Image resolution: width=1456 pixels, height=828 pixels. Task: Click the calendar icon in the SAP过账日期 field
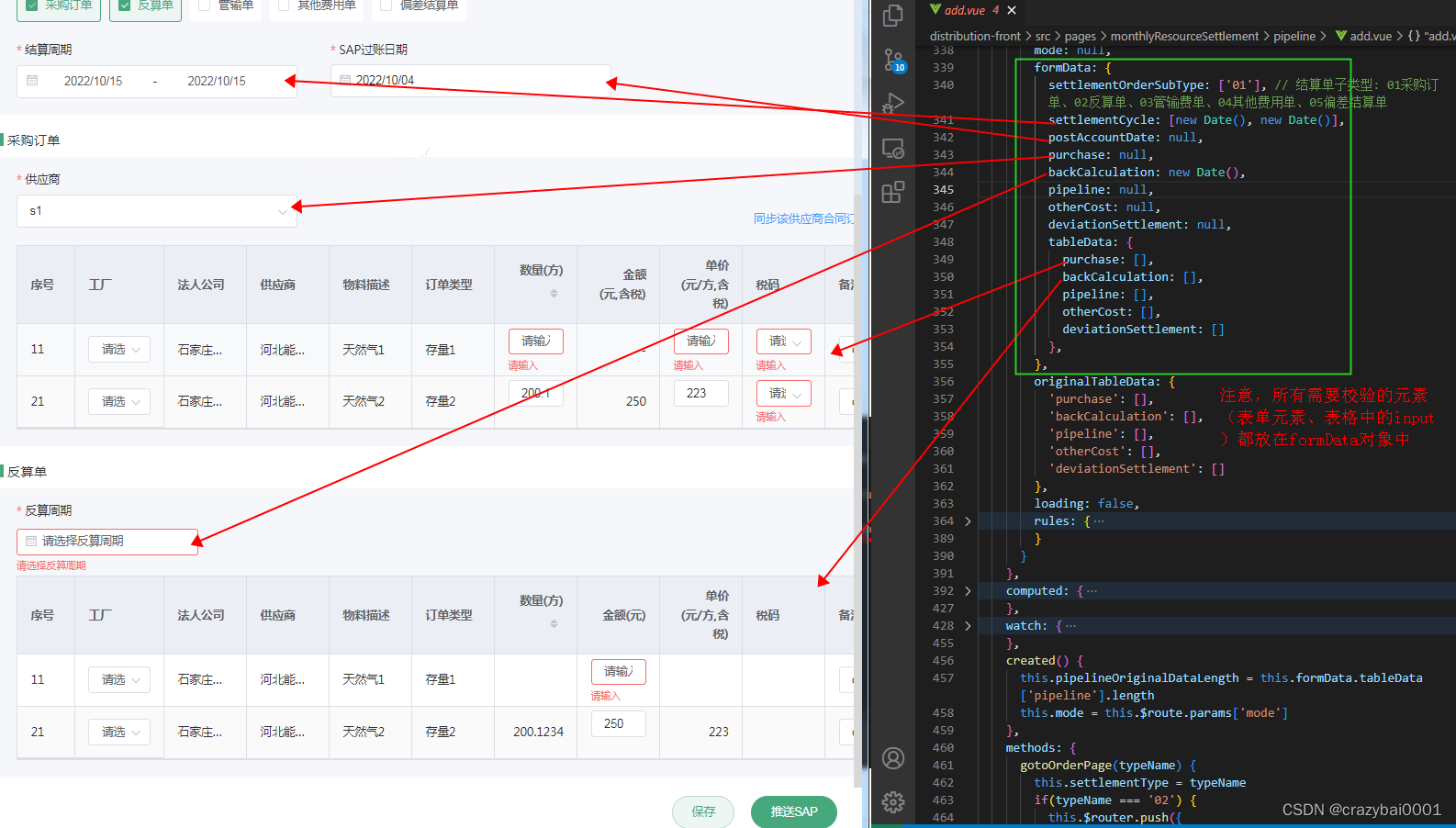point(345,80)
